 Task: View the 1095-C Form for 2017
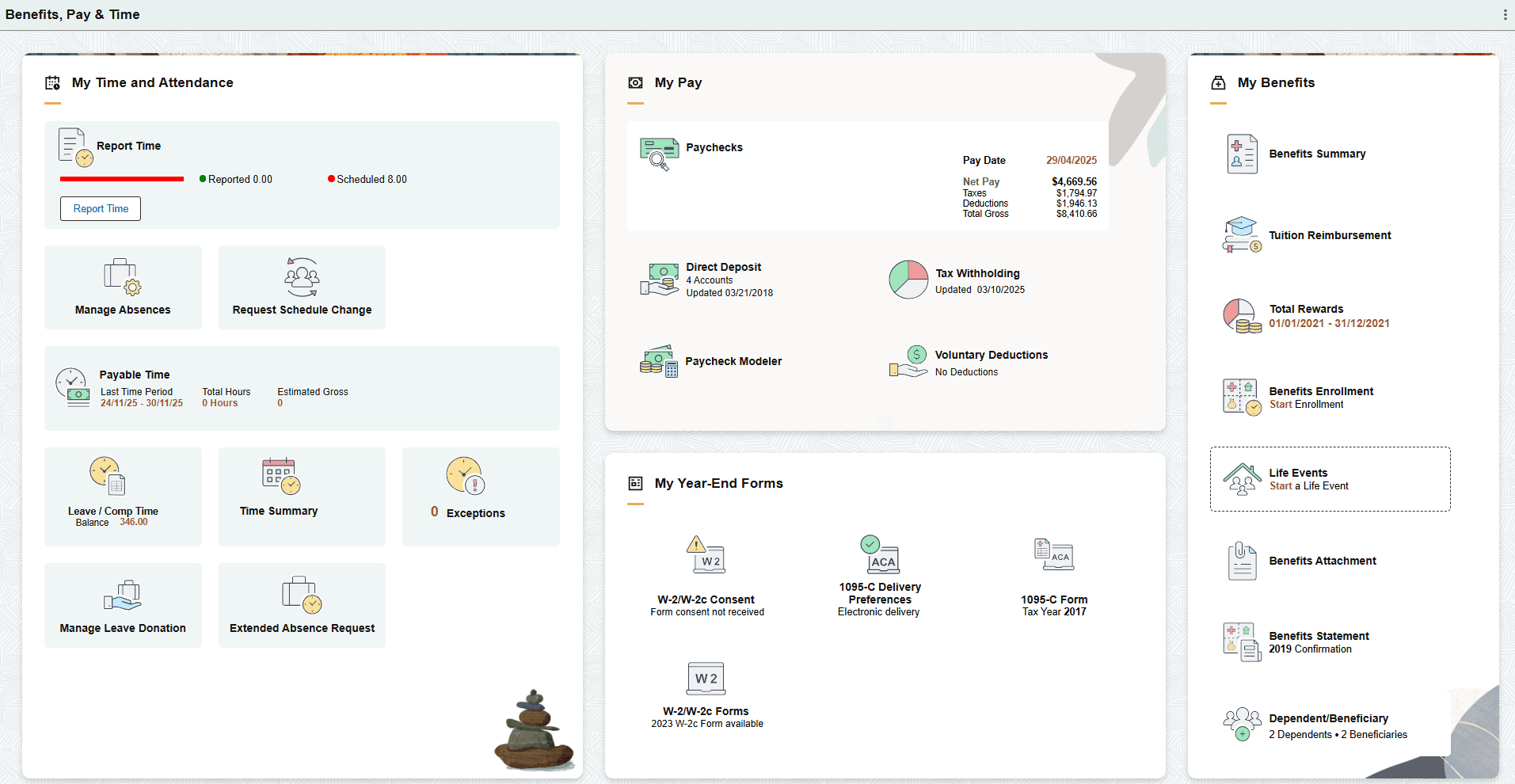pyautogui.click(x=1053, y=555)
